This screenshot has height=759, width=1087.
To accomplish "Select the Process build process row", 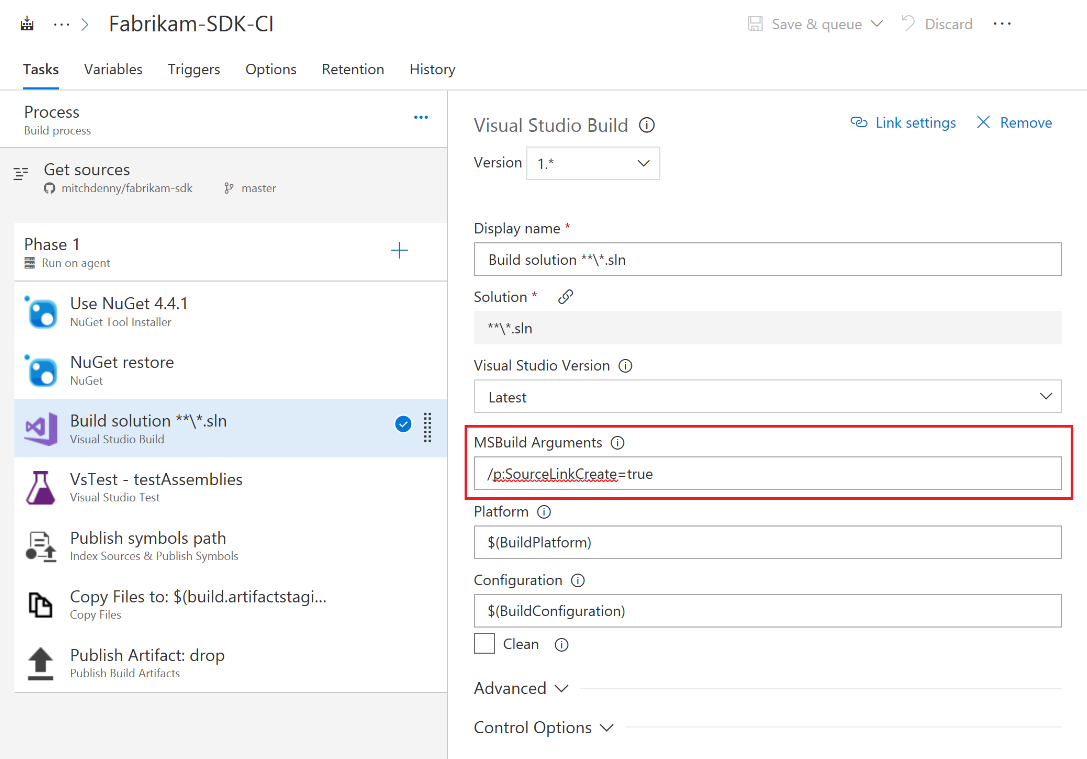I will 224,119.
